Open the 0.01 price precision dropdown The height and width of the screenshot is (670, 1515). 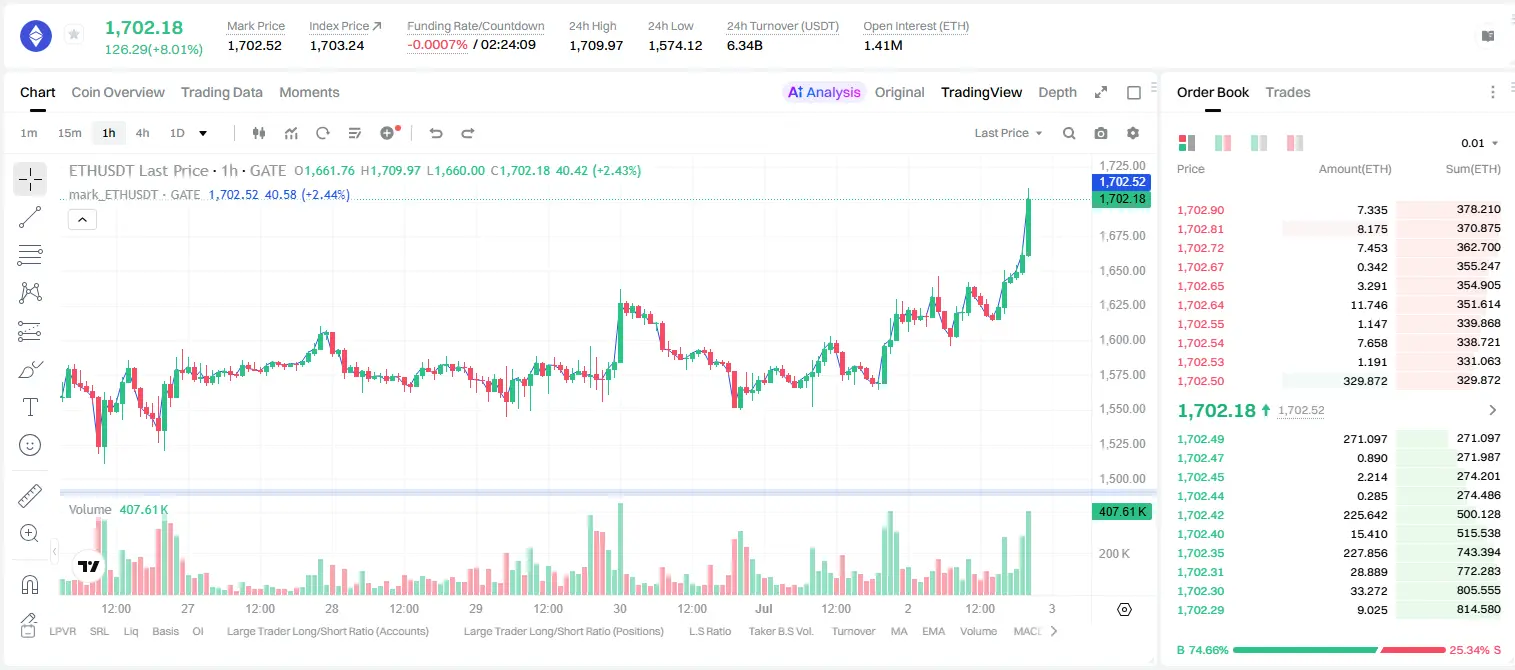[x=1480, y=143]
